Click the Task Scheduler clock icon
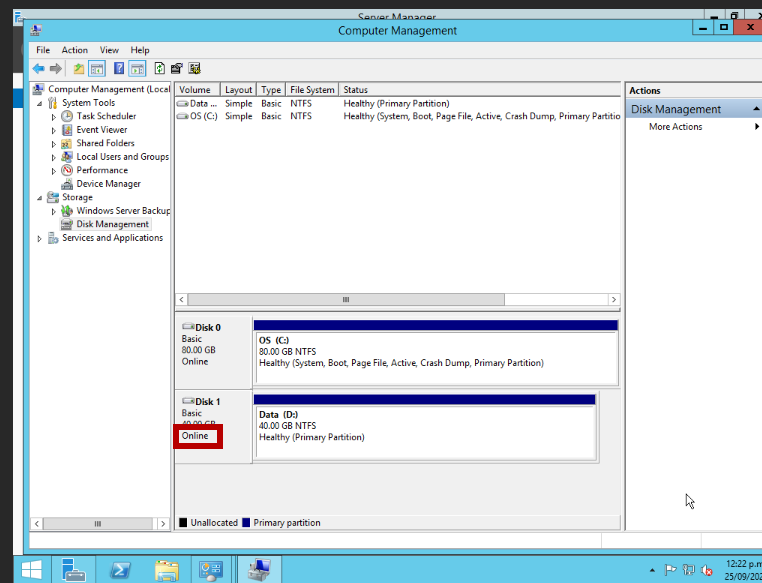762x583 pixels. coord(67,116)
